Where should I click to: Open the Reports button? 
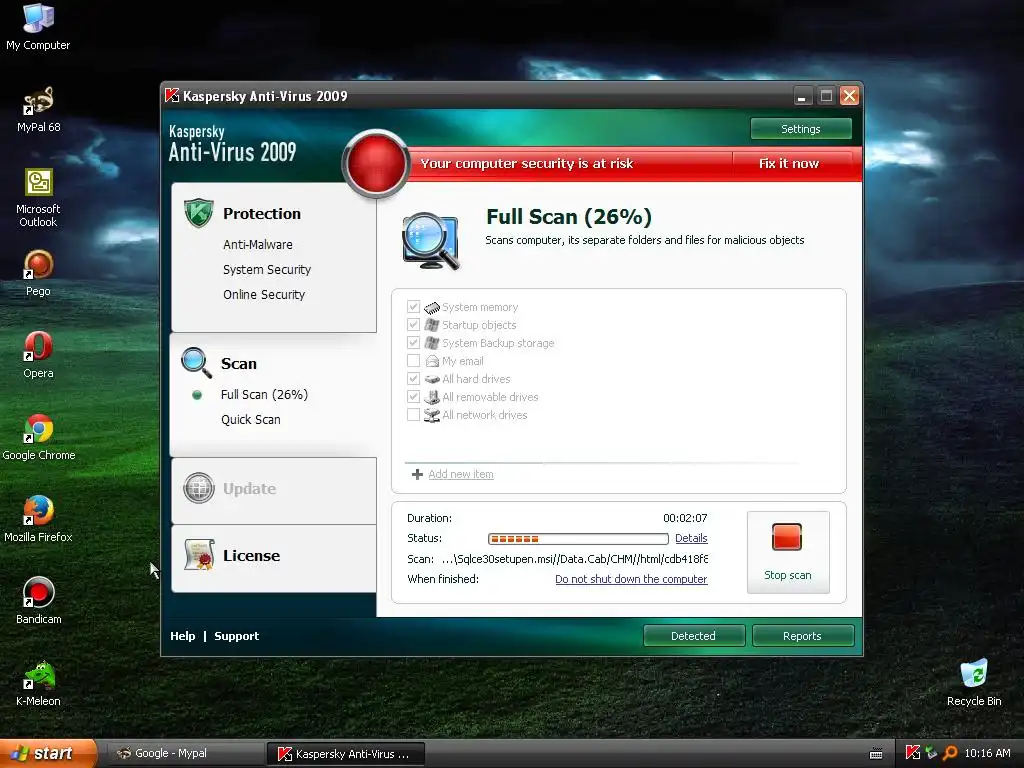point(803,635)
